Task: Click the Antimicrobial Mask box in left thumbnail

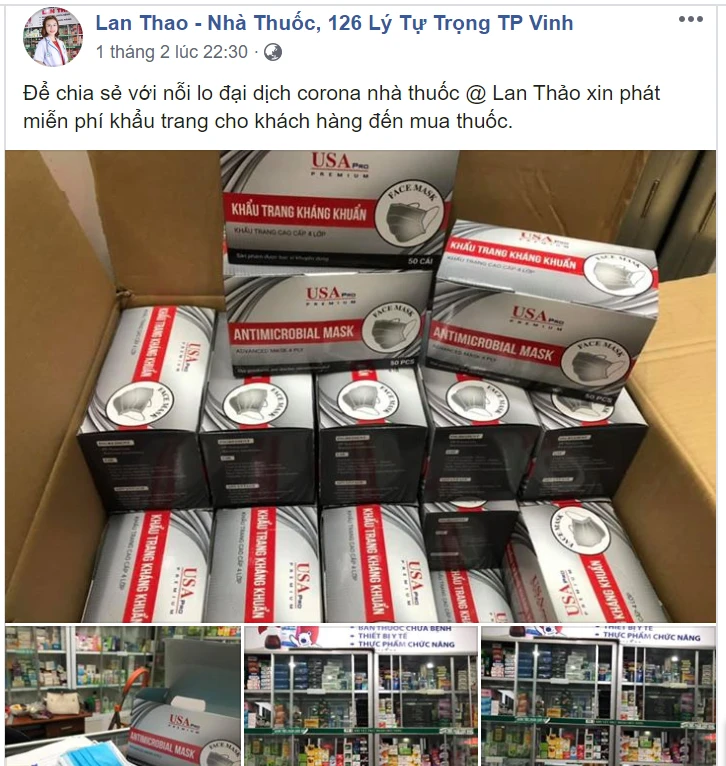Action: (x=186, y=730)
